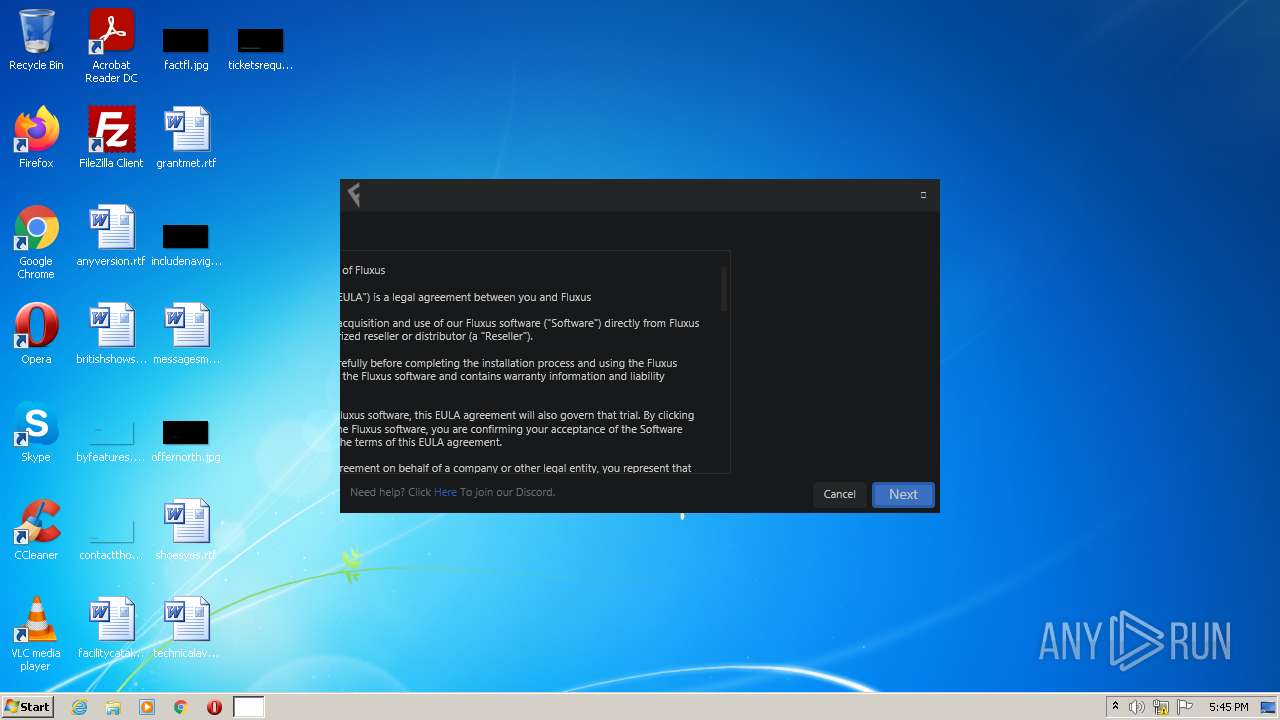Launch Firefox from the desktop

click(36, 137)
